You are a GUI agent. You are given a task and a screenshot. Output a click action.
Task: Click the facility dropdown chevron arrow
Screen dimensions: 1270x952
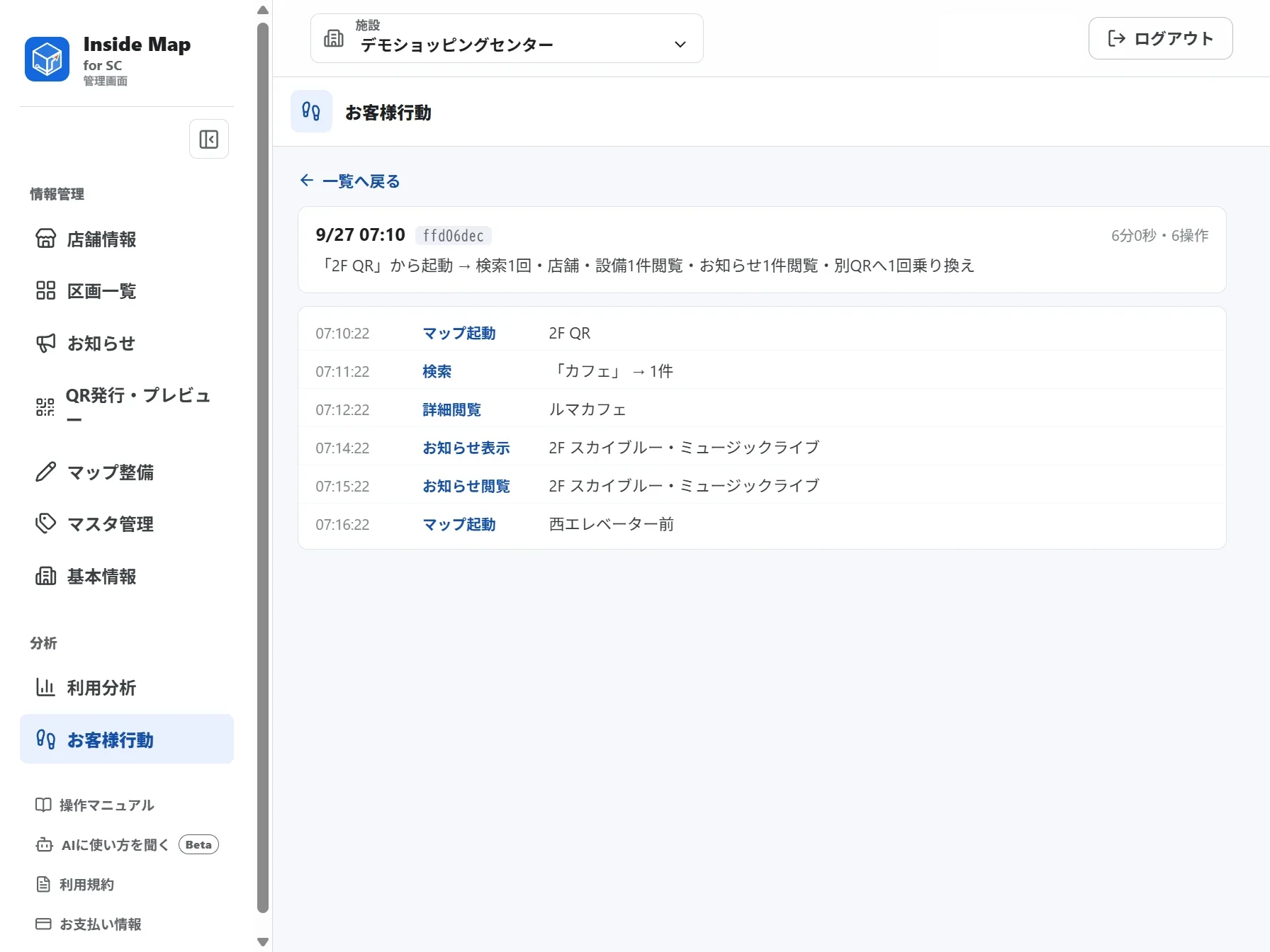click(x=680, y=44)
